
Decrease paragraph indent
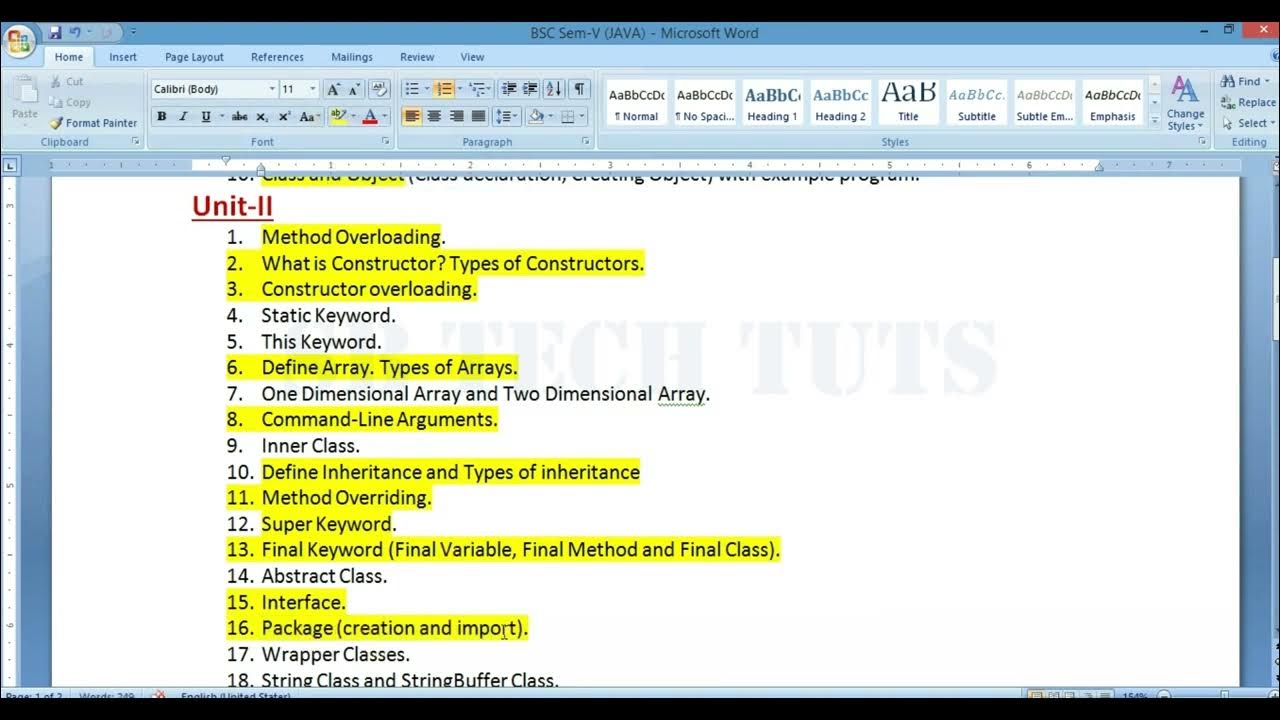(x=509, y=89)
